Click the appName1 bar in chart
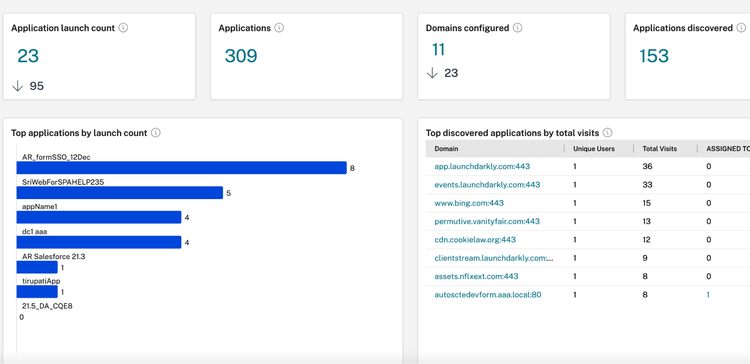This screenshot has height=364, width=750. click(99, 217)
